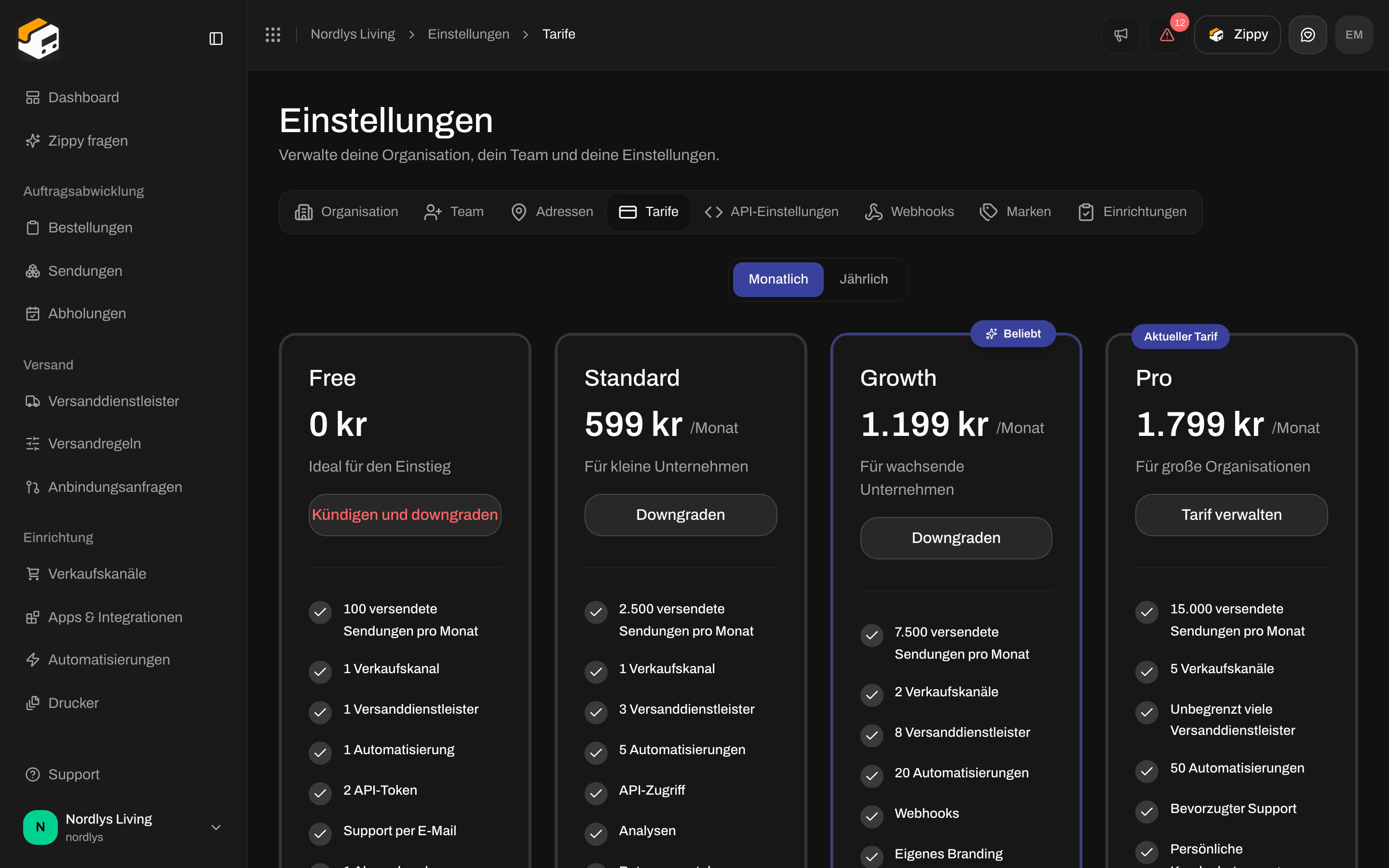This screenshot has height=868, width=1389.
Task: Open Drucker in sidebar
Action: 123,703
